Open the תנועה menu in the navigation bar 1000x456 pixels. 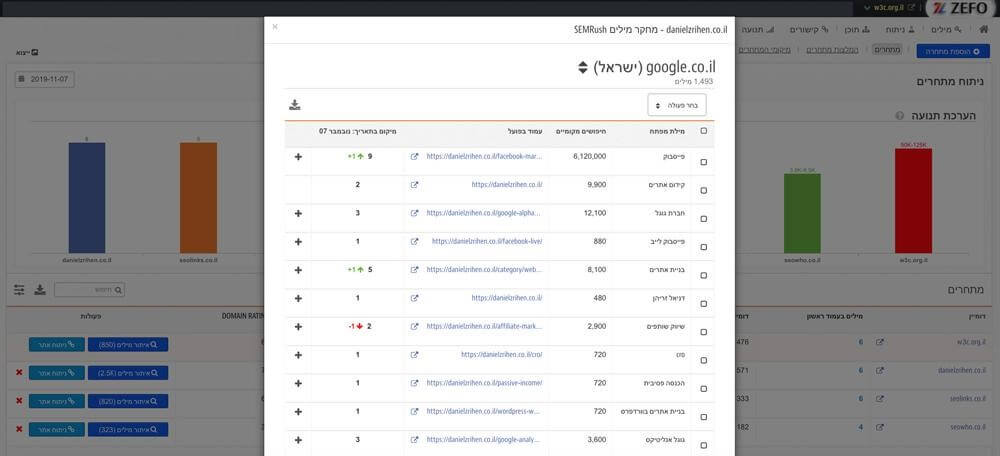(758, 30)
